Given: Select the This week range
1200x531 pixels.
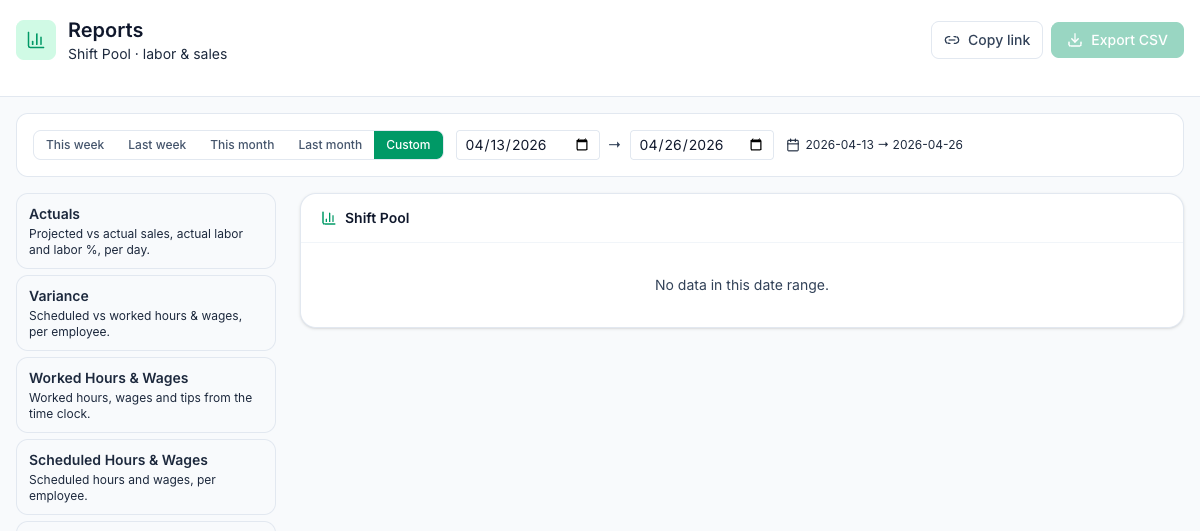Looking at the screenshot, I should coord(75,145).
